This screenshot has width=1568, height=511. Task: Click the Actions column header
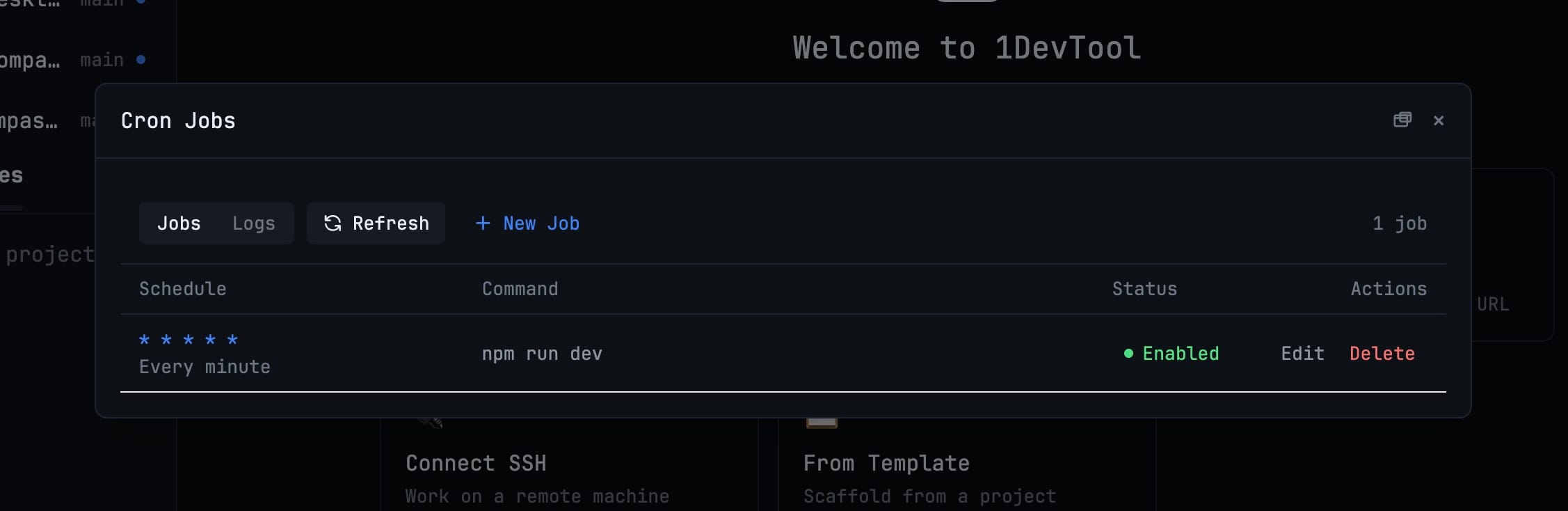click(x=1389, y=289)
